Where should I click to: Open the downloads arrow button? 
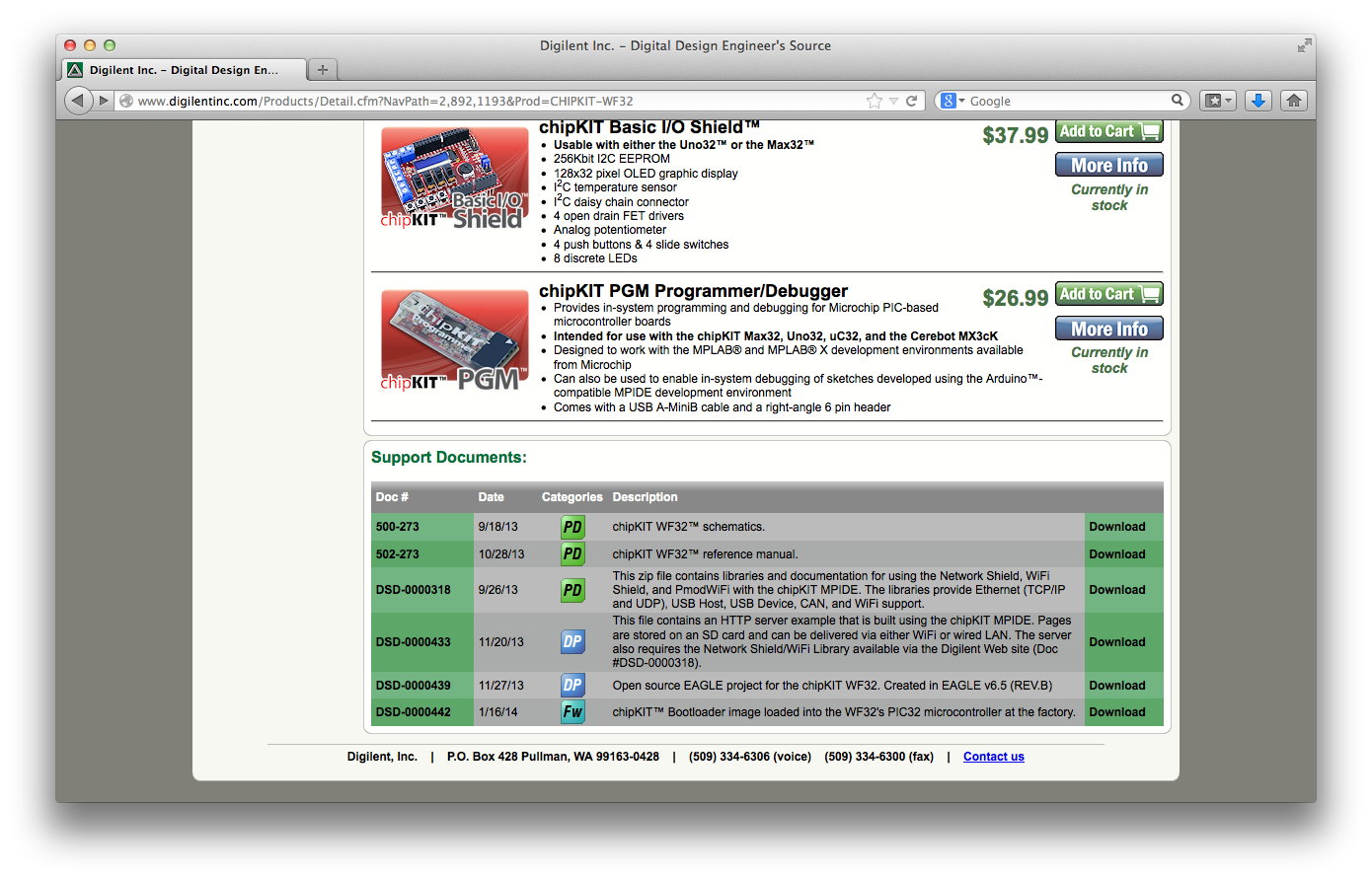point(1258,101)
